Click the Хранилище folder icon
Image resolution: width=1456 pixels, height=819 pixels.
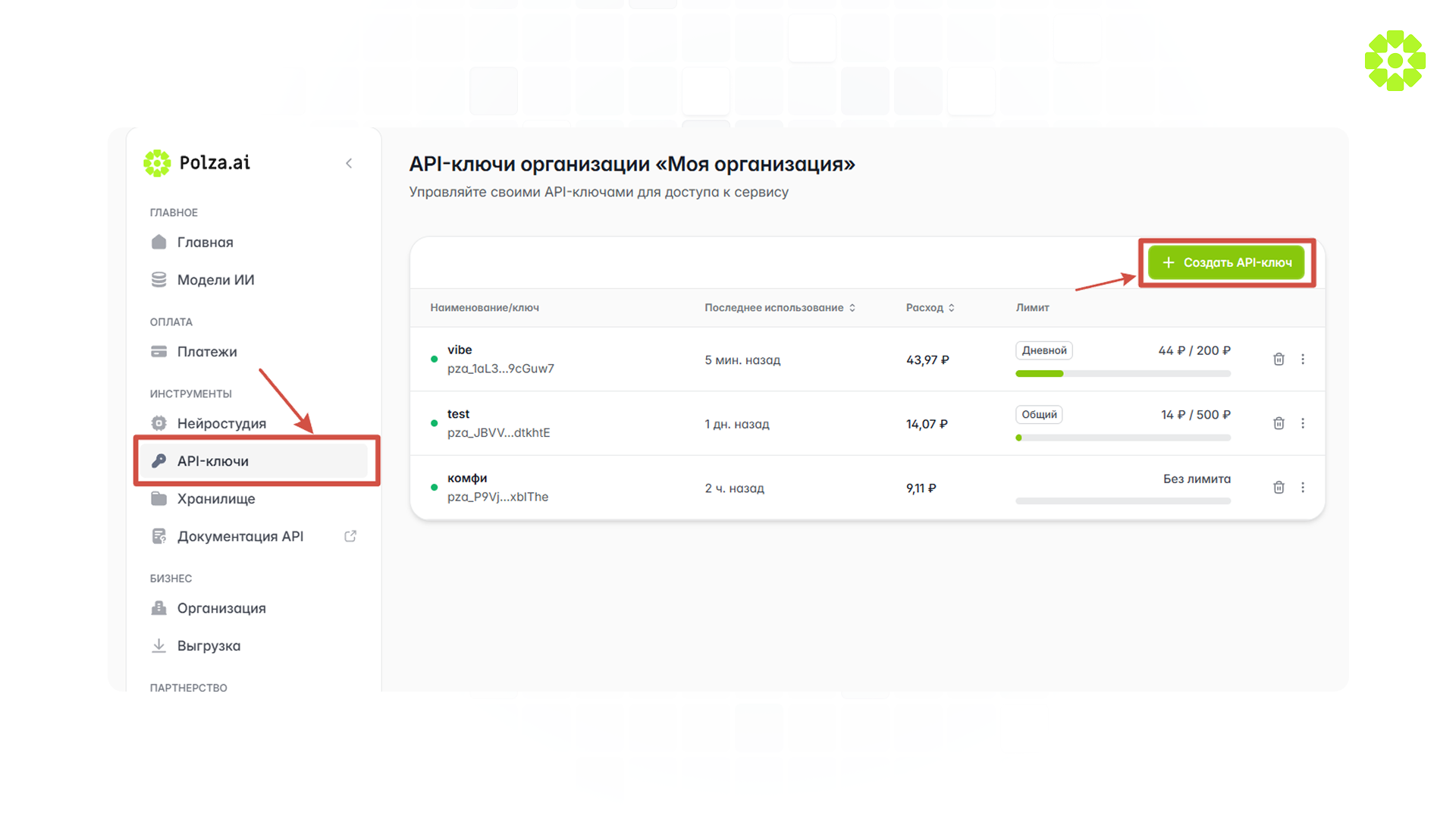158,498
